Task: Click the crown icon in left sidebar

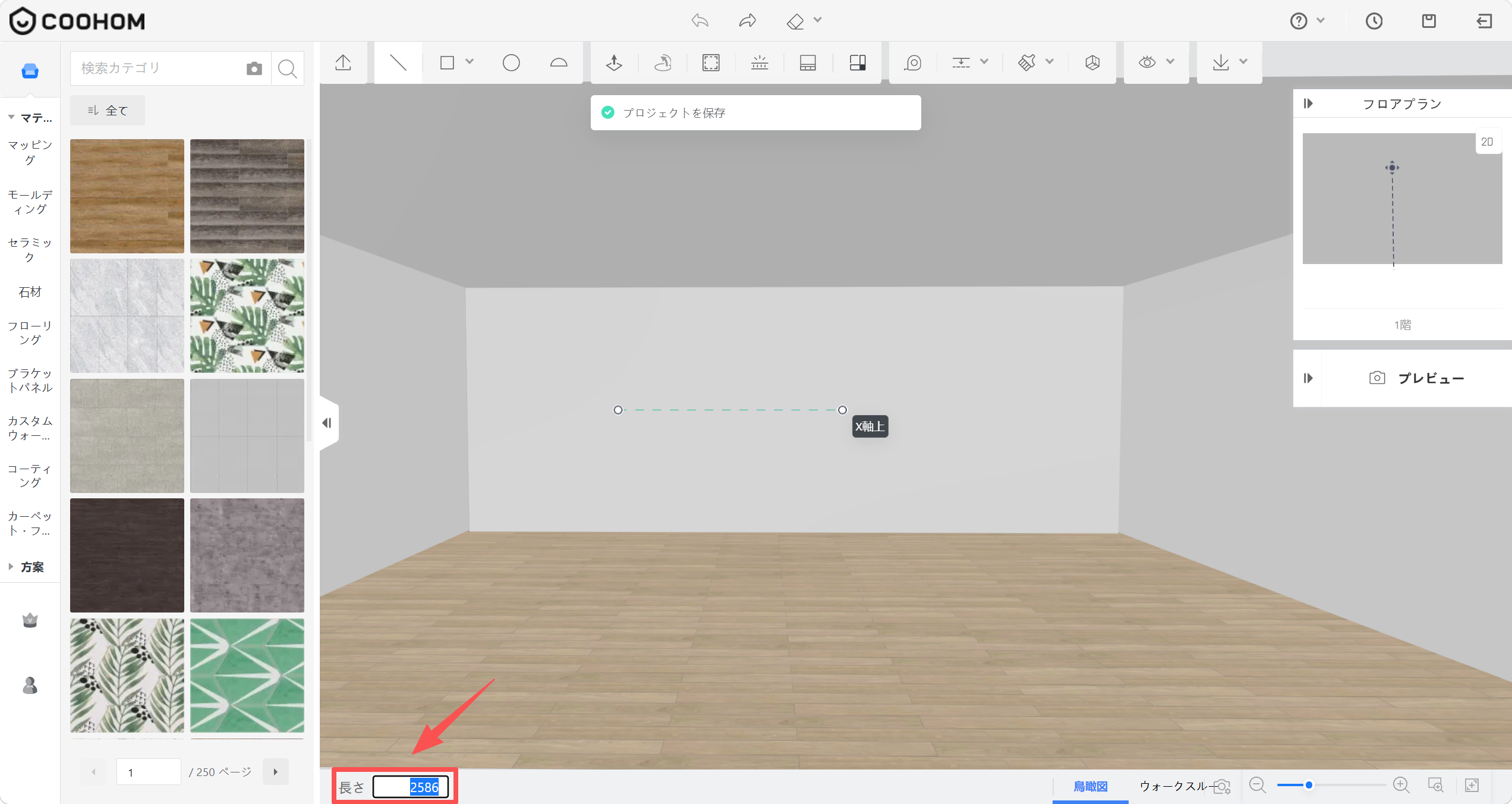Action: click(30, 620)
